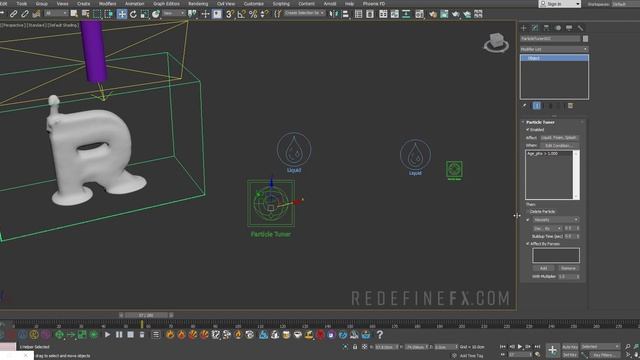The width and height of the screenshot is (640, 360).
Task: Open the Phoenix FD menu
Action: (373, 4)
